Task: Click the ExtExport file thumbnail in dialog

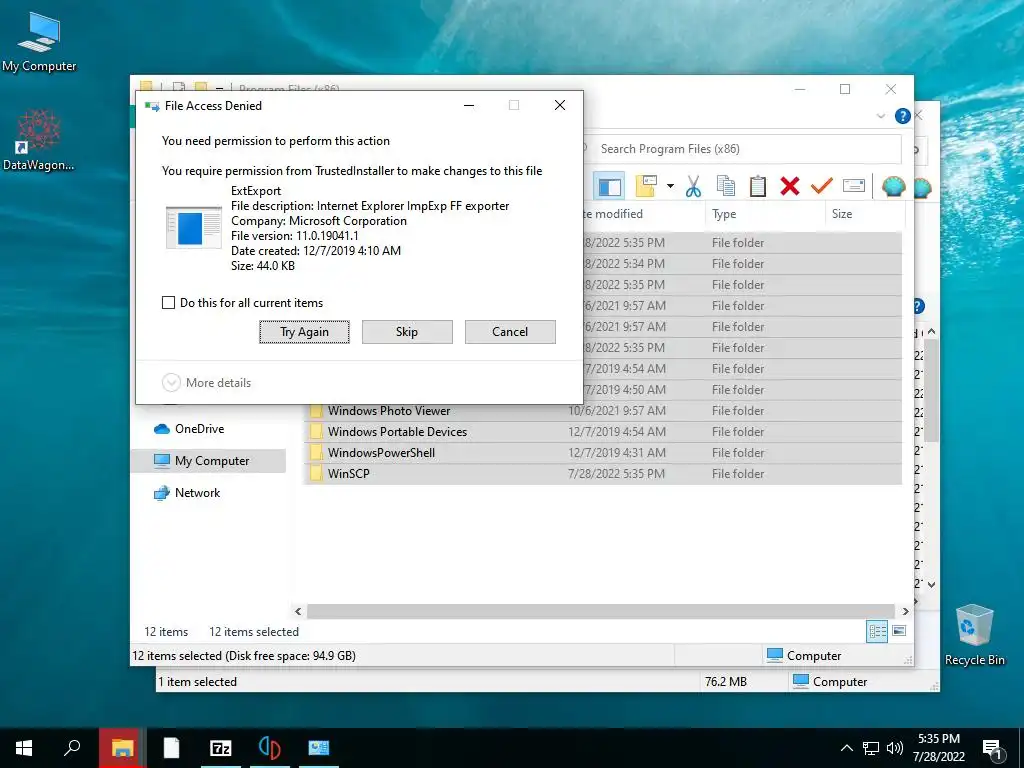Action: 193,227
